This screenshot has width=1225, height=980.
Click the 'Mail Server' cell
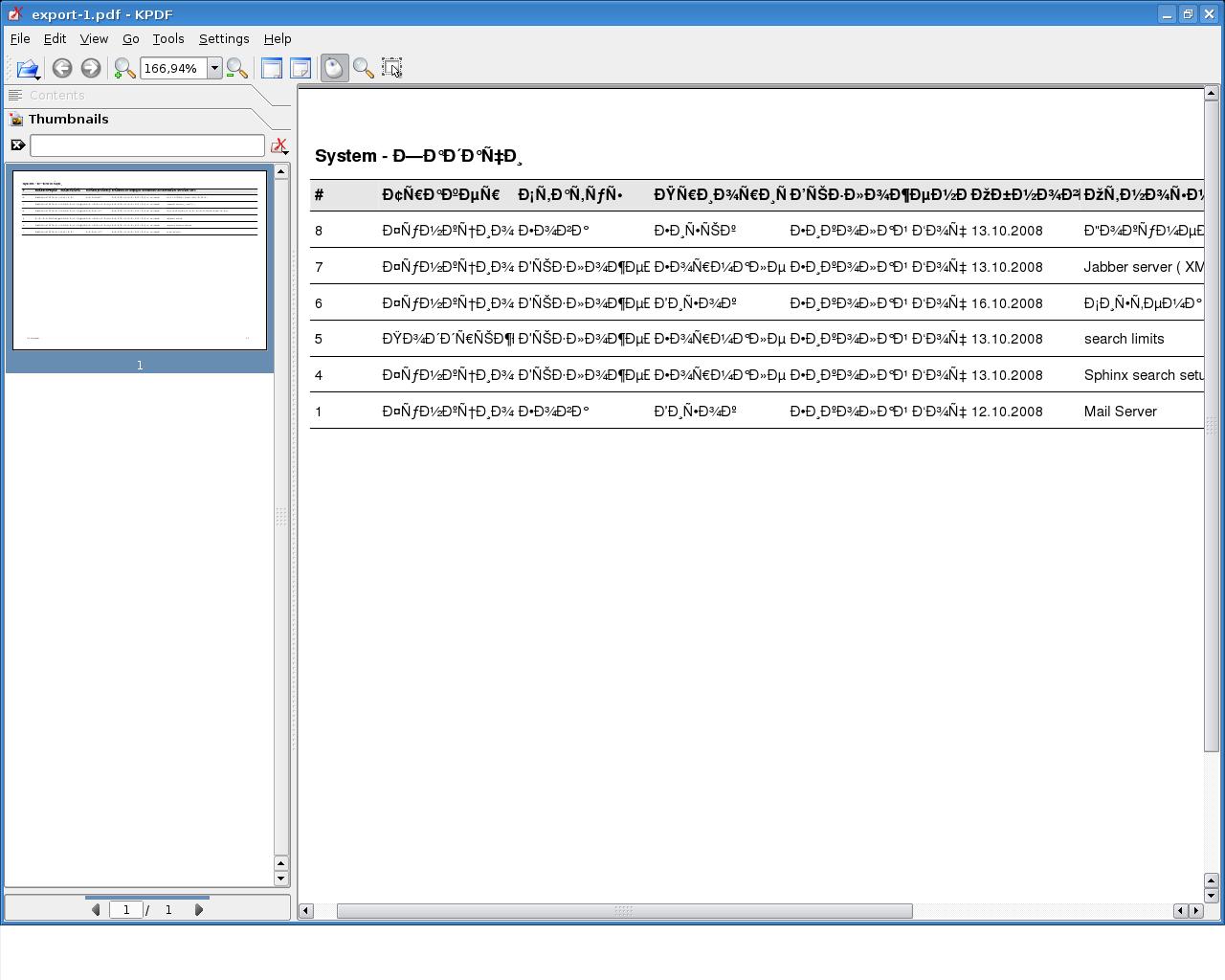[x=1120, y=412]
